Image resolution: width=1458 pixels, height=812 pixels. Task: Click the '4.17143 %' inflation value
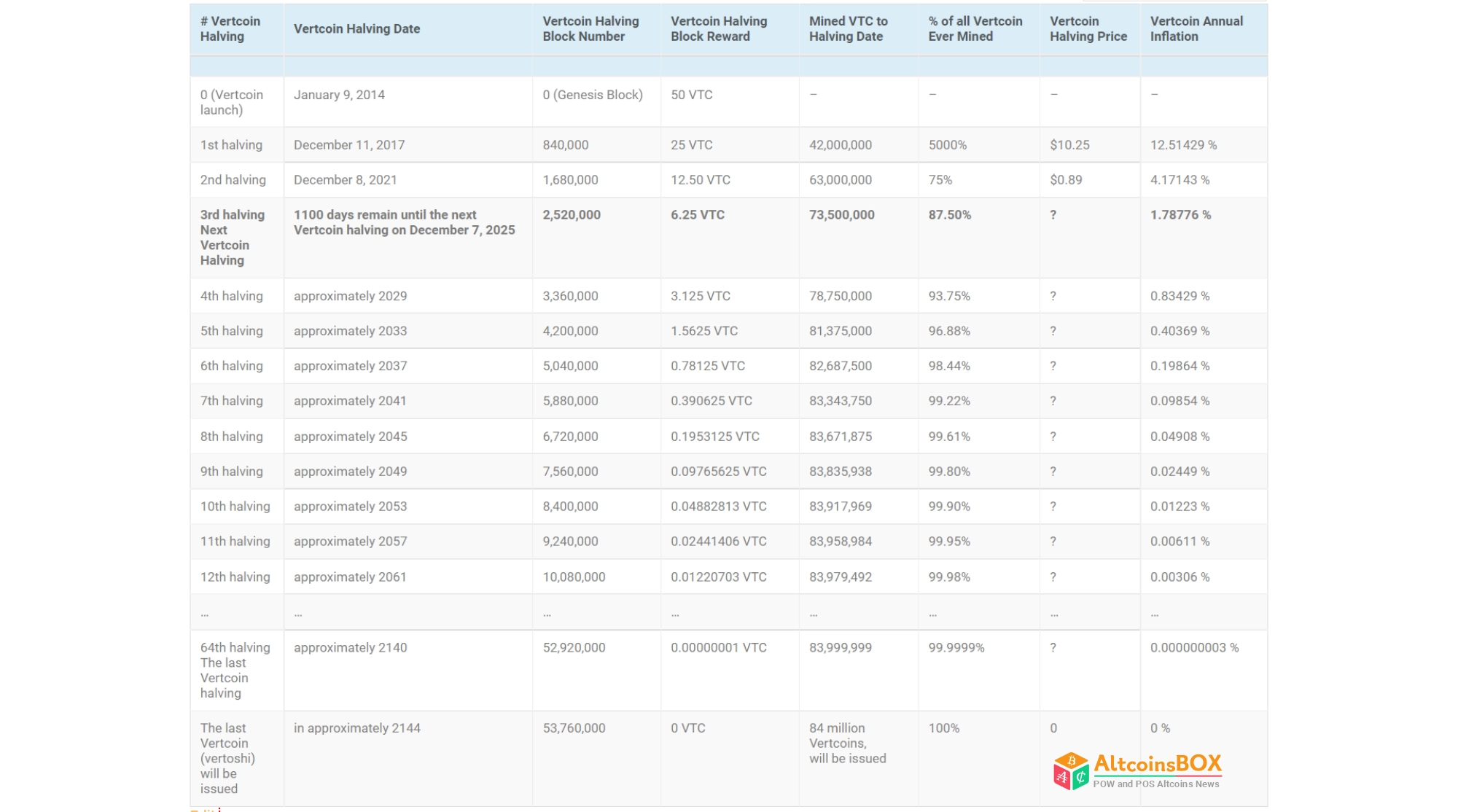[1180, 180]
